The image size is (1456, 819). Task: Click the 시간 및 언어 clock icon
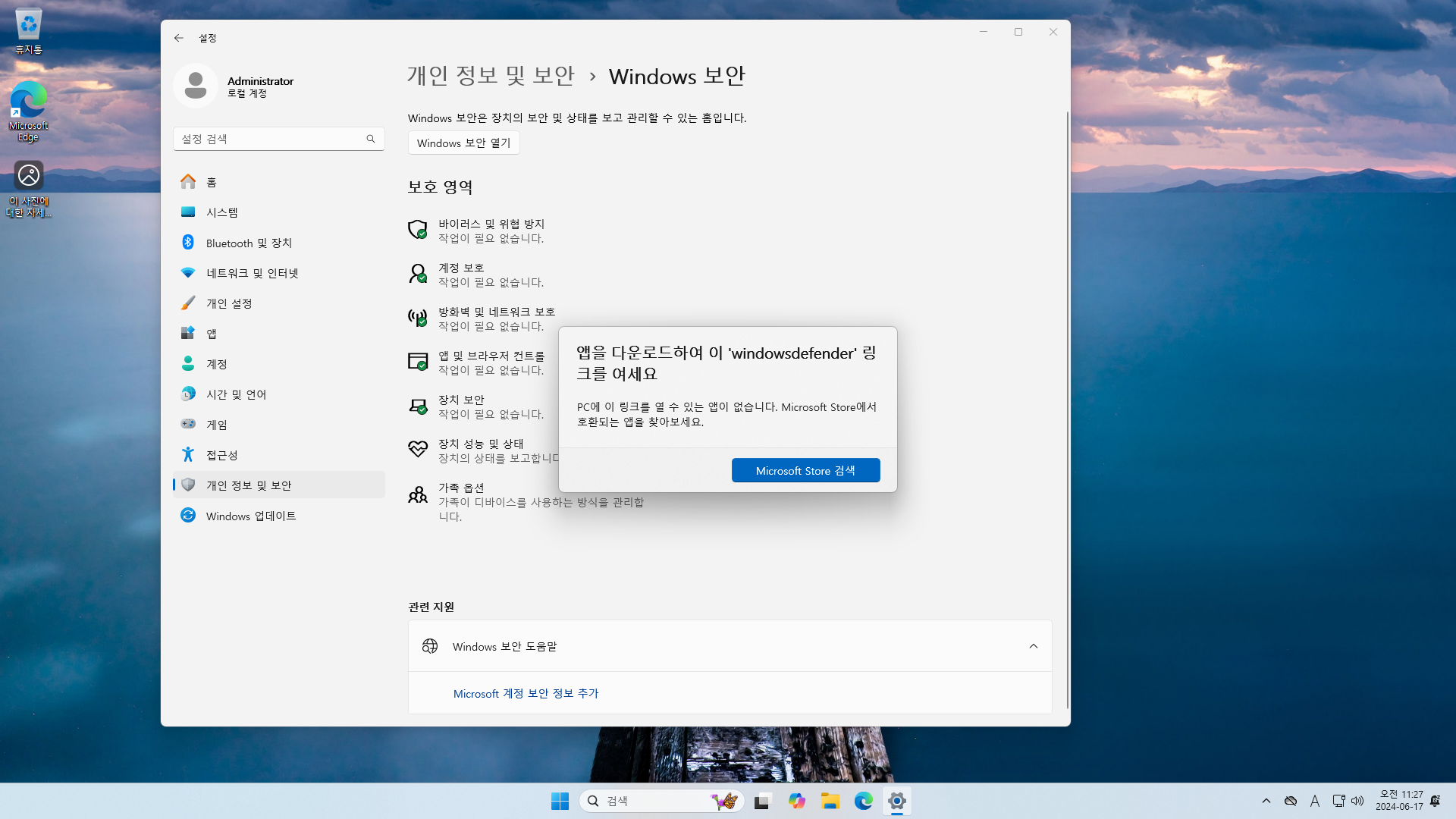point(188,394)
